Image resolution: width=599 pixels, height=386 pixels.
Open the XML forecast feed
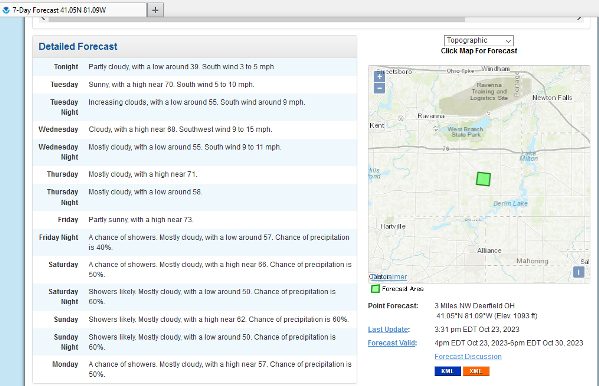[476, 371]
